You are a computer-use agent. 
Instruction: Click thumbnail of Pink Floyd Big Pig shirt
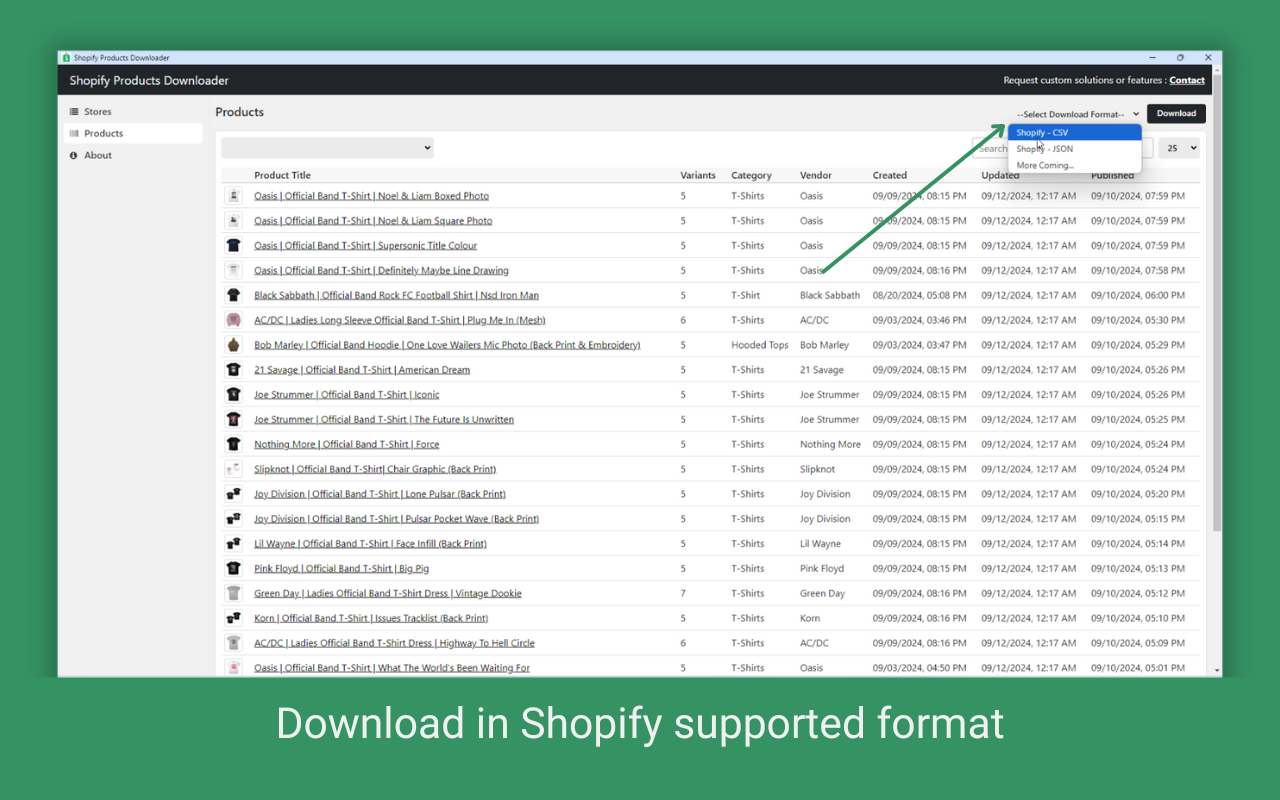233,568
